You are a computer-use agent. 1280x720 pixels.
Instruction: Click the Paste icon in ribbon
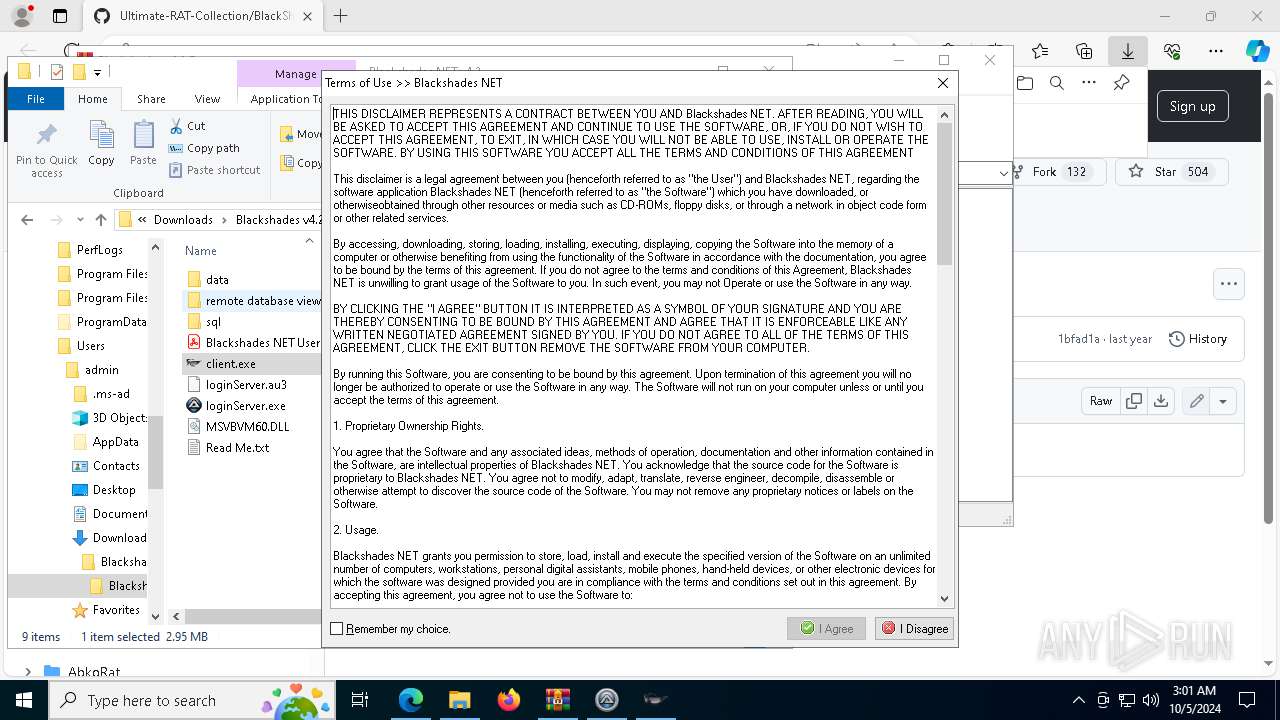click(x=143, y=143)
